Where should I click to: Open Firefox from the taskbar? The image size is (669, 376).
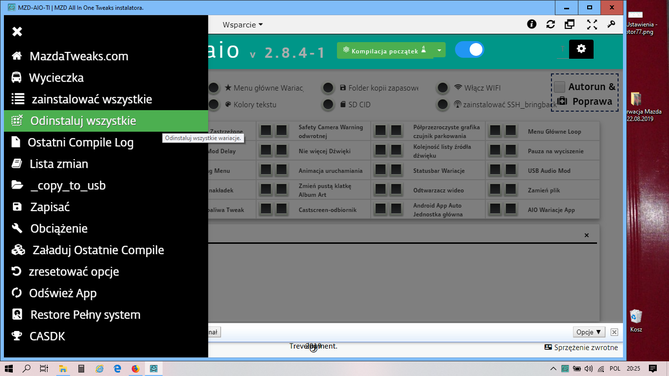135,369
